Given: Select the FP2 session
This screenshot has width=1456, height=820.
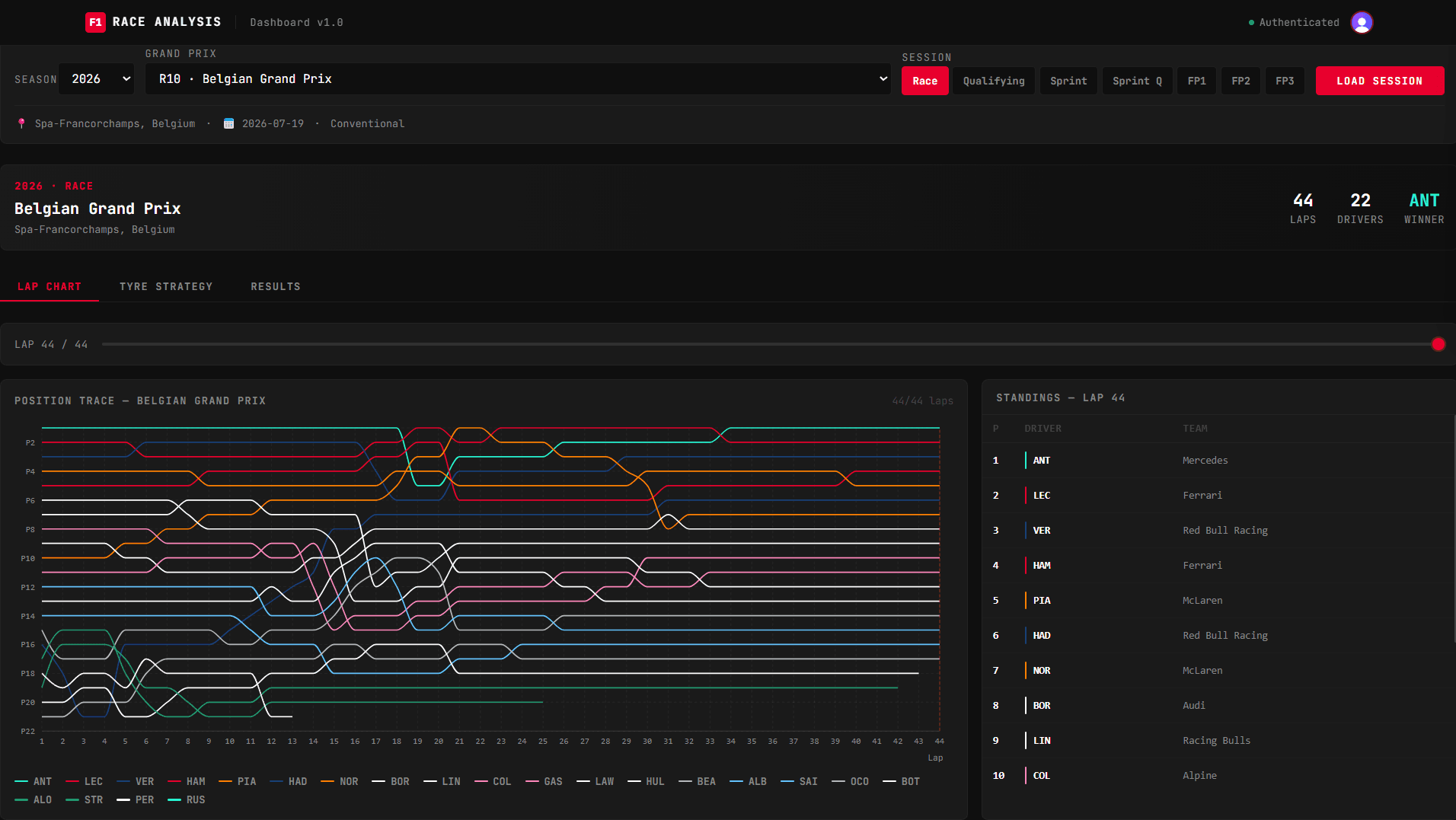Looking at the screenshot, I should pyautogui.click(x=1240, y=81).
